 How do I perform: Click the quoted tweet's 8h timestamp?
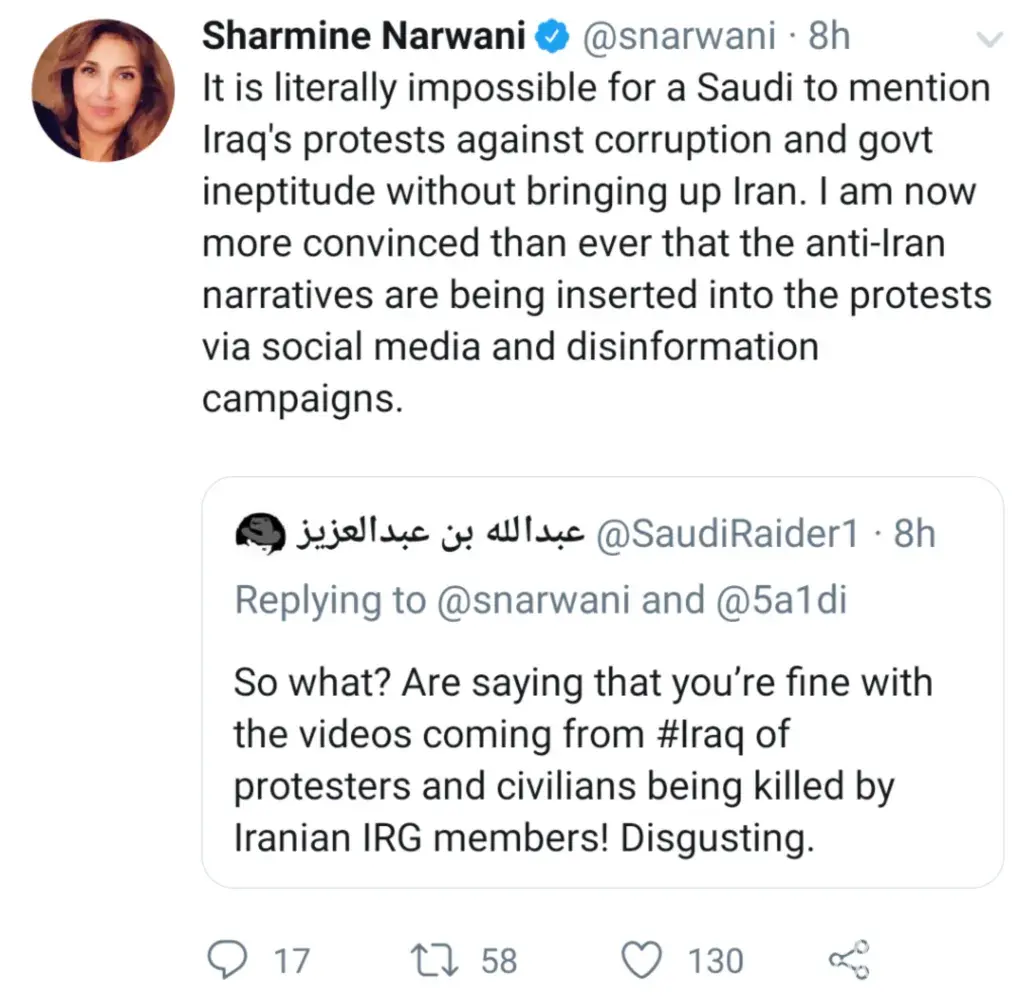point(915,535)
